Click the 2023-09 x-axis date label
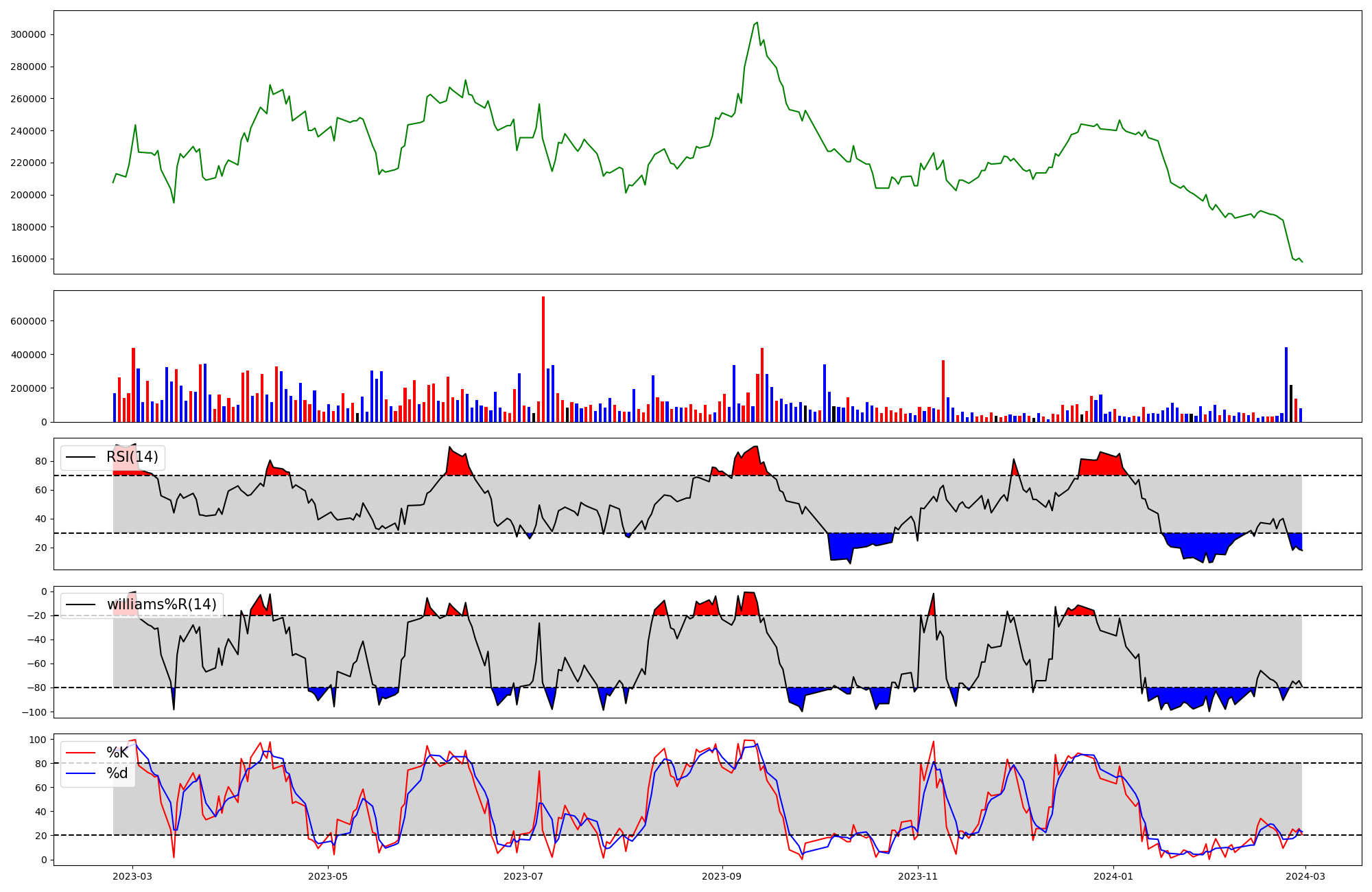1372x892 pixels. coord(722,876)
